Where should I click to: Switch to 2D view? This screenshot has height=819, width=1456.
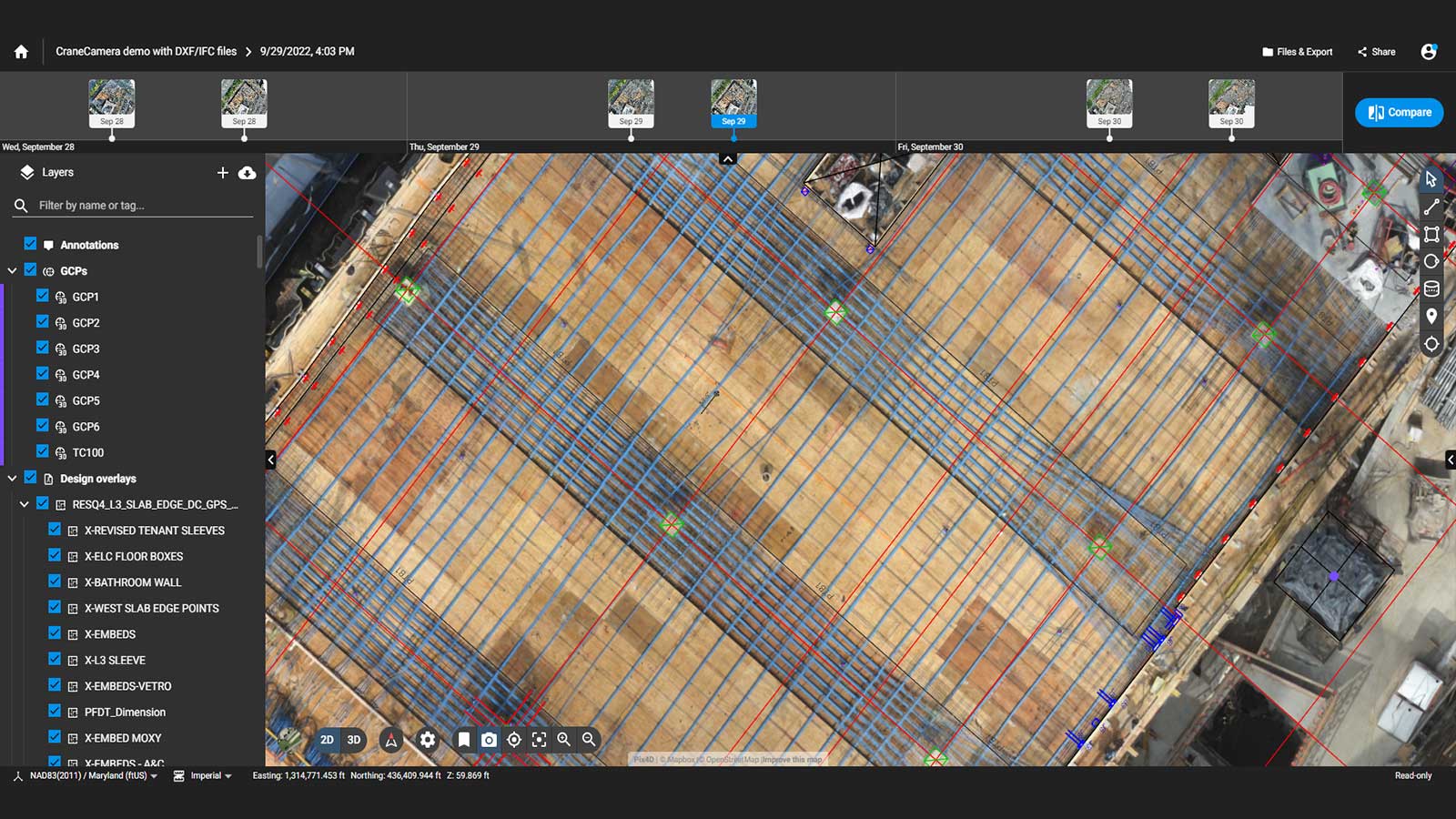pos(327,740)
